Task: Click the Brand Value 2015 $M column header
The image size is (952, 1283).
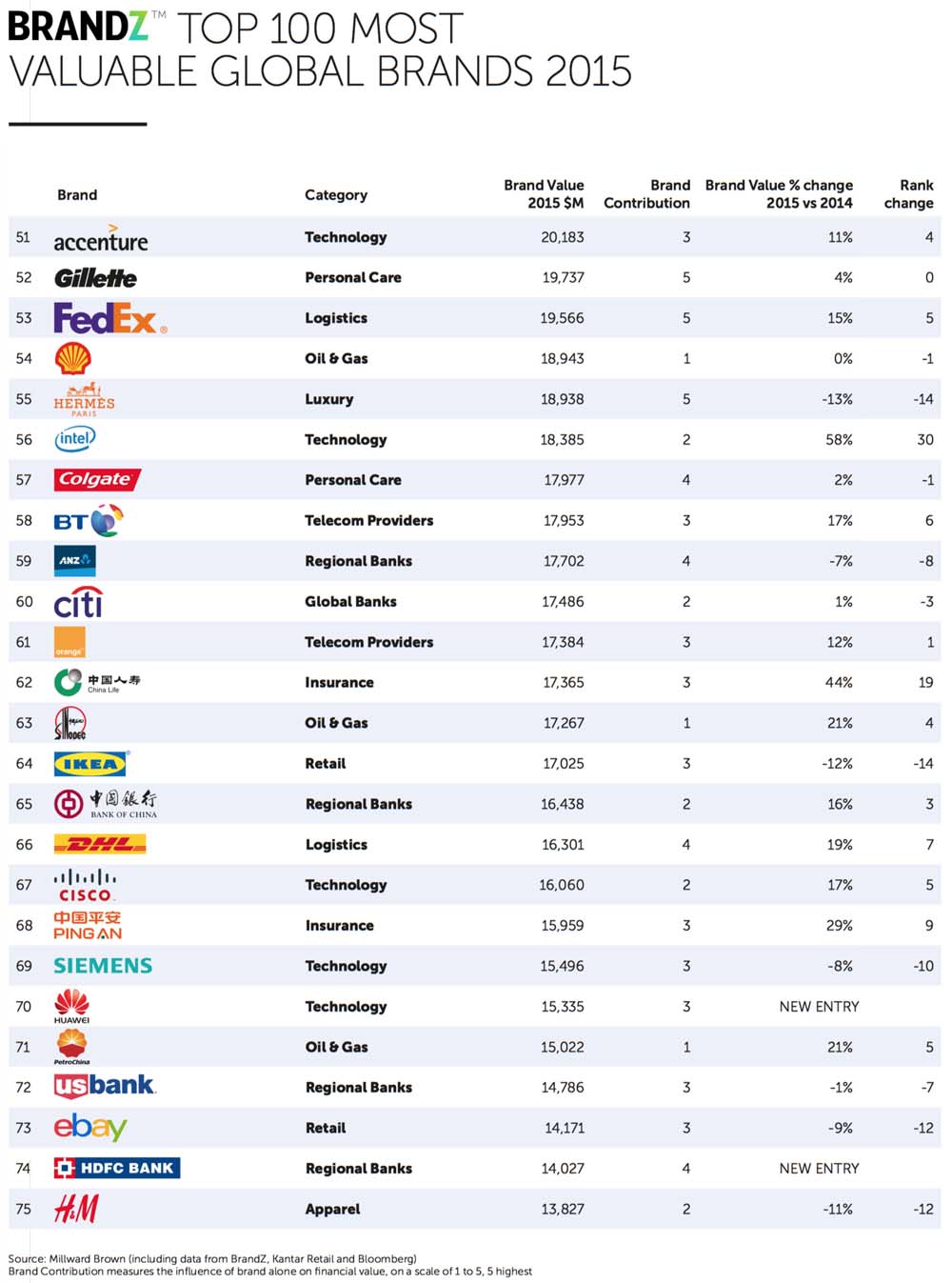Action: tap(544, 194)
